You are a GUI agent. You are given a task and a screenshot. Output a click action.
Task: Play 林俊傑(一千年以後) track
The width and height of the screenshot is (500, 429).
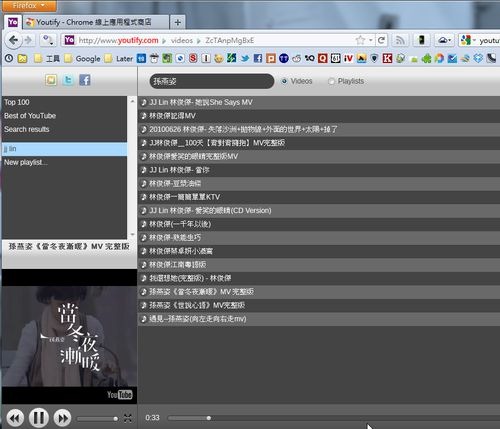point(319,224)
